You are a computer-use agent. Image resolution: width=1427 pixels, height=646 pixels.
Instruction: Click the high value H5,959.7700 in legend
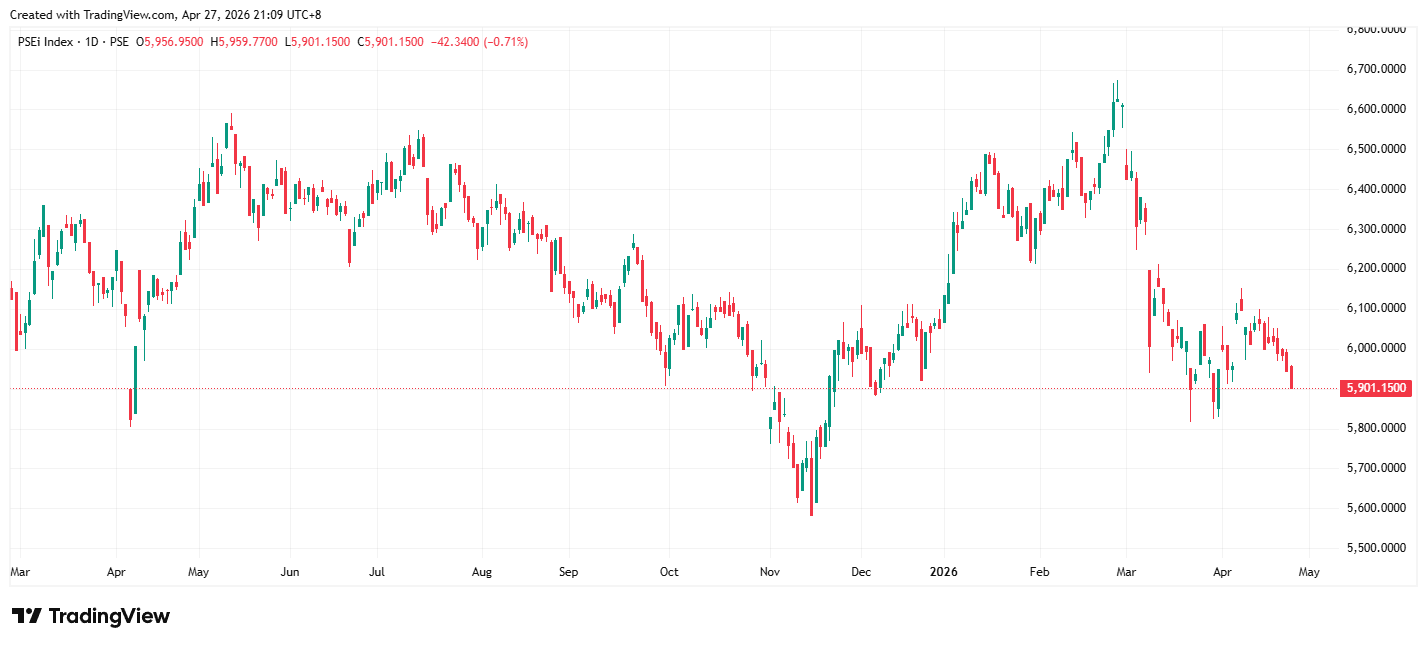point(243,42)
